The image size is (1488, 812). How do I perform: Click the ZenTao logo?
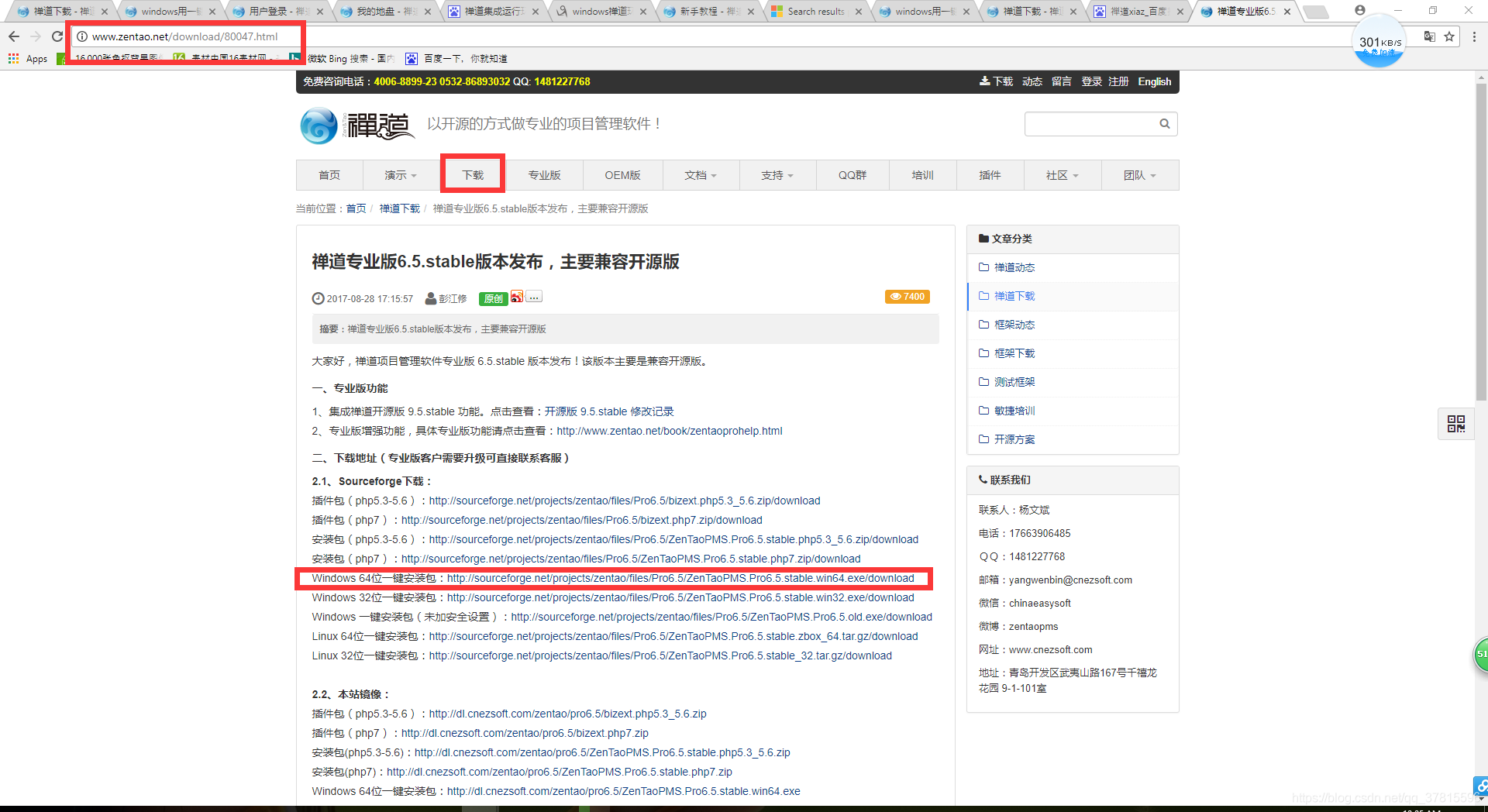(357, 126)
